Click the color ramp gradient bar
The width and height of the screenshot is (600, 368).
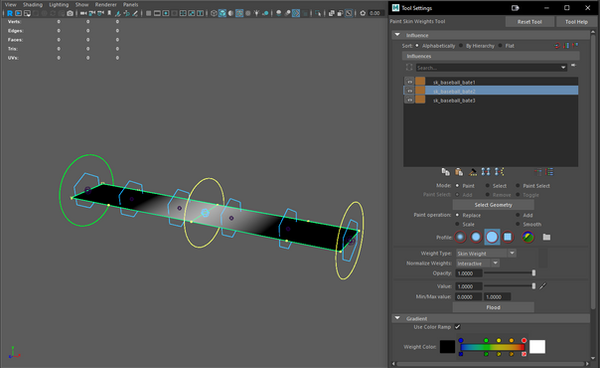coord(492,347)
